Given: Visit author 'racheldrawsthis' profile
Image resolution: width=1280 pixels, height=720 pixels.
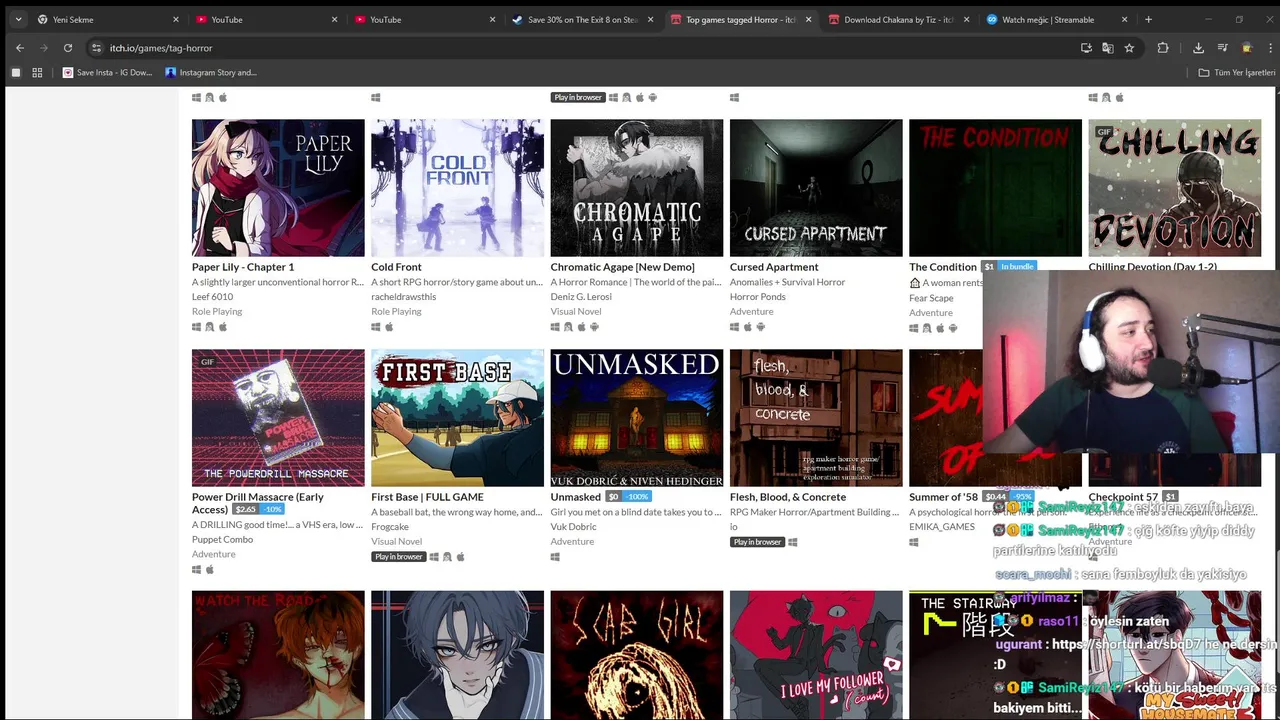Looking at the screenshot, I should pyautogui.click(x=403, y=297).
